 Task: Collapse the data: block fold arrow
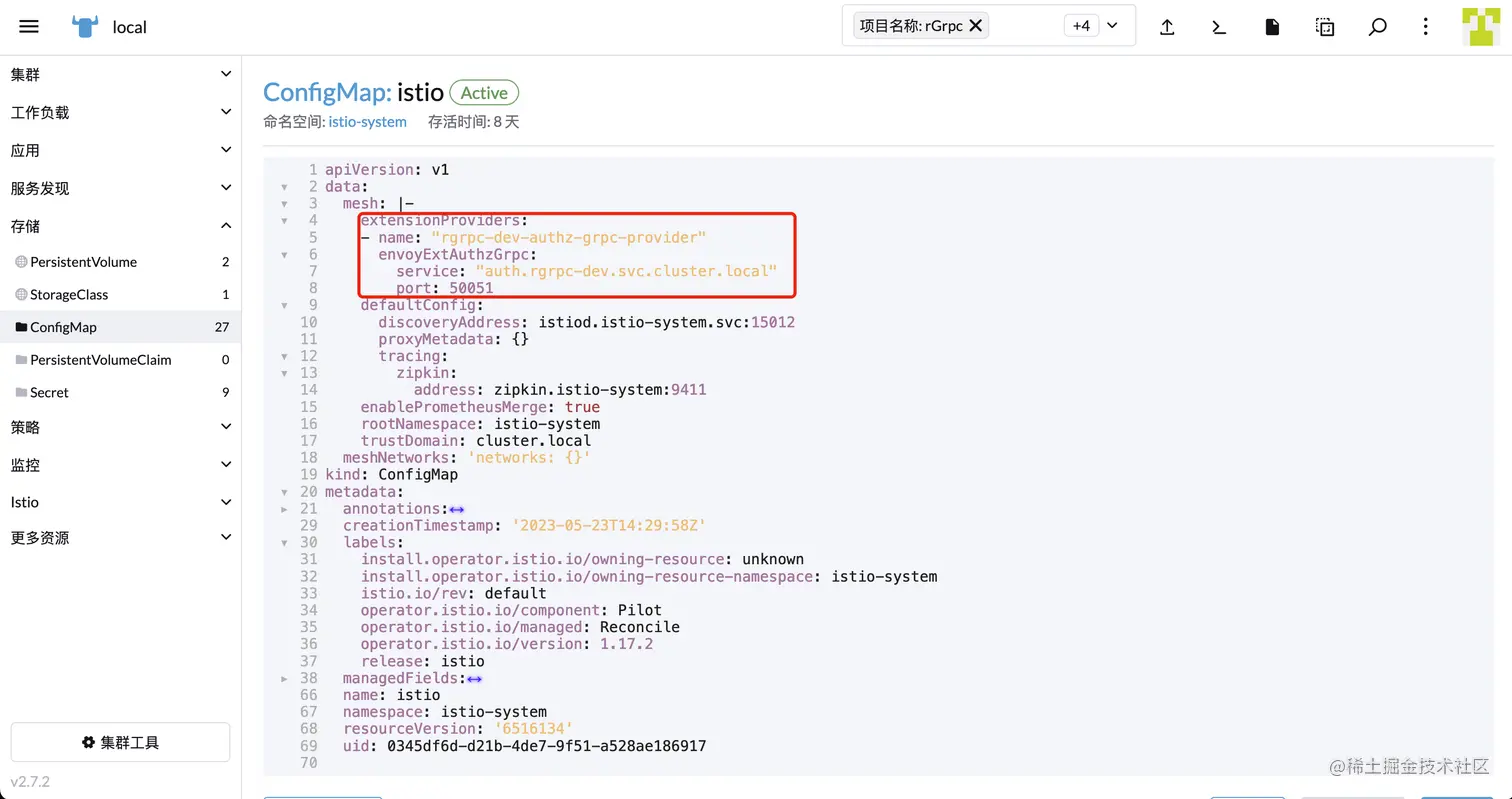pos(284,187)
